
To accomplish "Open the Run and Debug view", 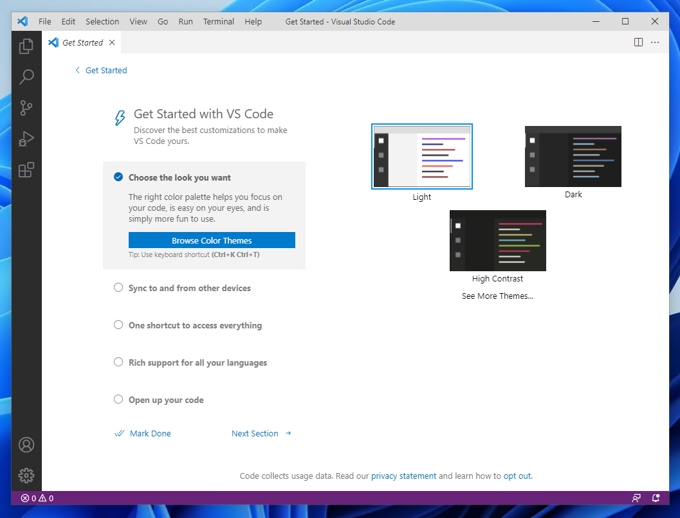I will pyautogui.click(x=26, y=139).
